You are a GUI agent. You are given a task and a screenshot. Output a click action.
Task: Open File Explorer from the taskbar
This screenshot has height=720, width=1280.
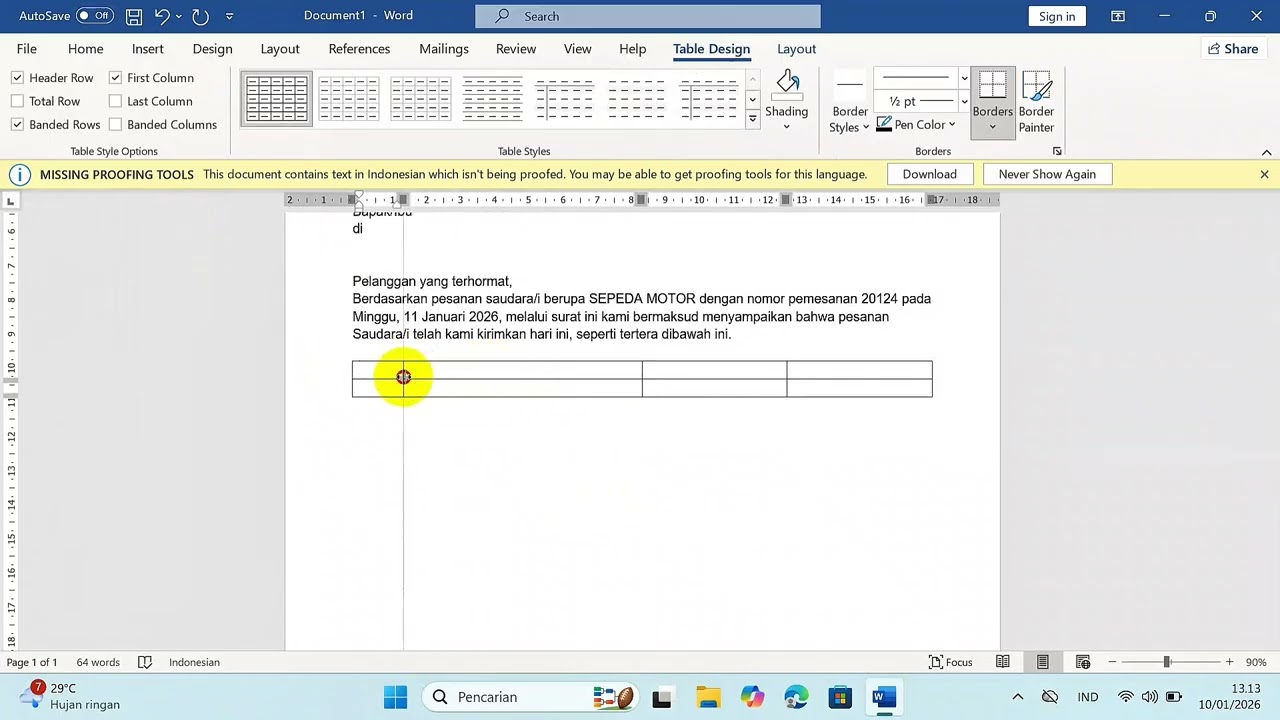tap(708, 697)
